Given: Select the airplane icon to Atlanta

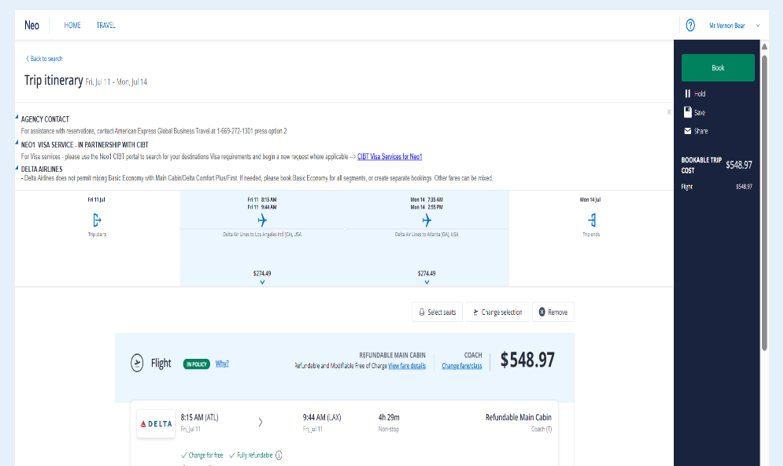Looking at the screenshot, I should coord(426,220).
